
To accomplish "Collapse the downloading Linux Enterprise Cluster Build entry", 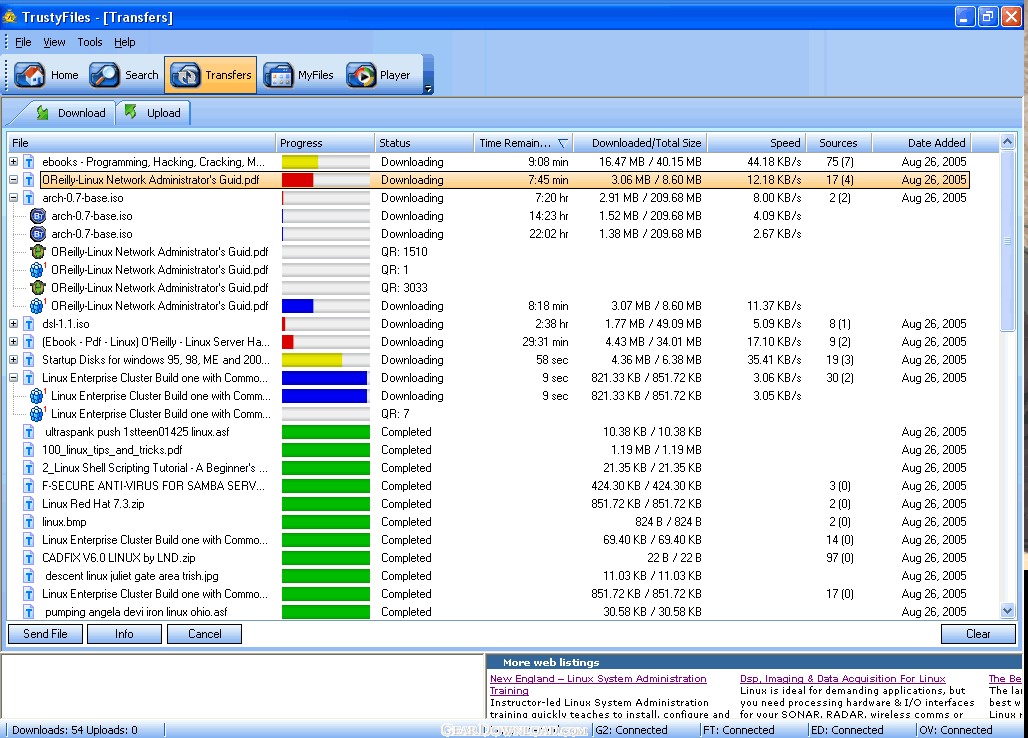I will [x=13, y=378].
